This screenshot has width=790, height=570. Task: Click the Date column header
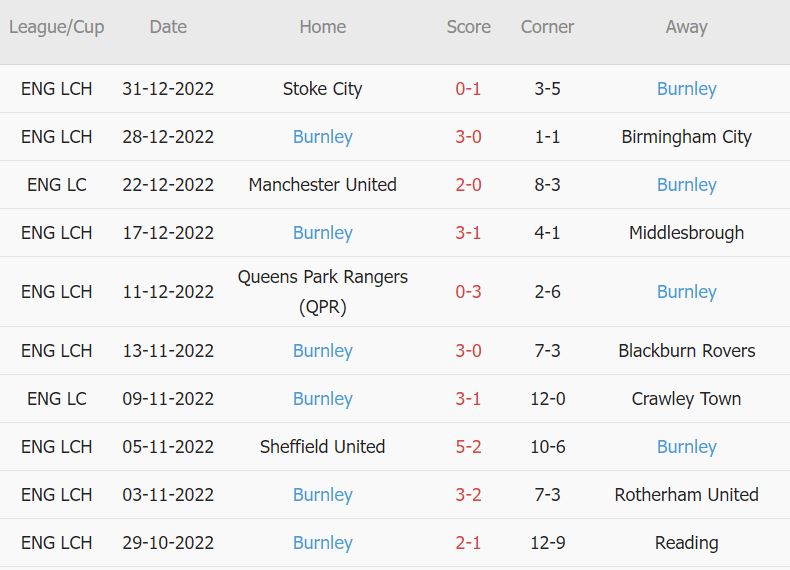coord(168,27)
